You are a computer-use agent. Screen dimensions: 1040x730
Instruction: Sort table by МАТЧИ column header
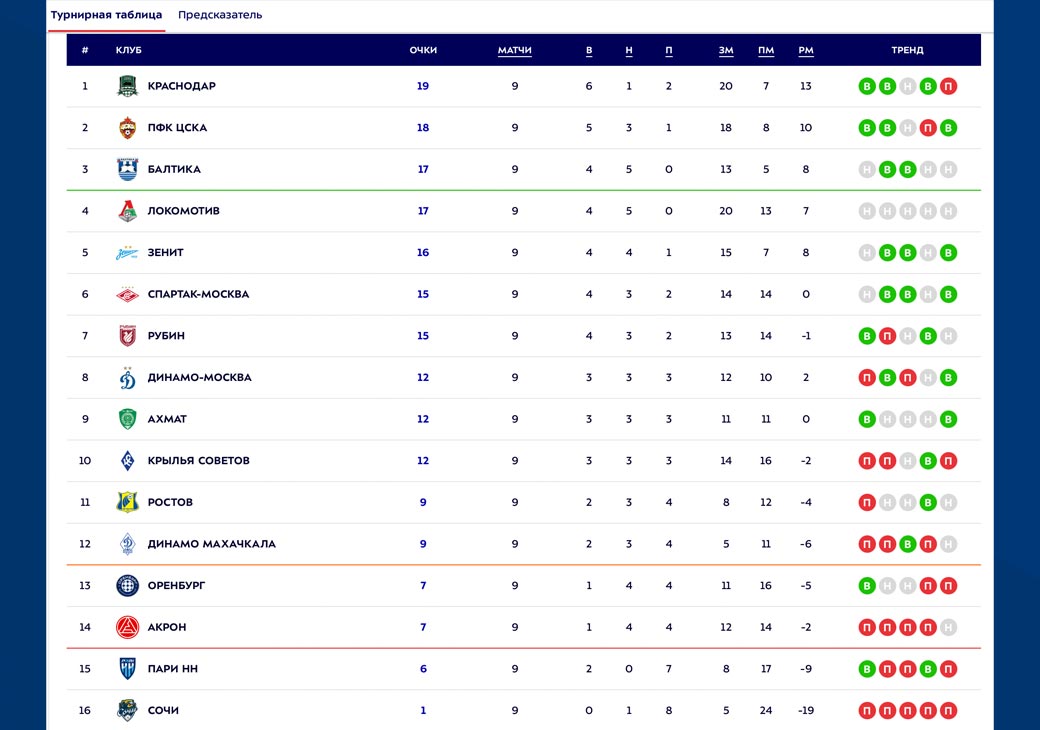pos(515,50)
